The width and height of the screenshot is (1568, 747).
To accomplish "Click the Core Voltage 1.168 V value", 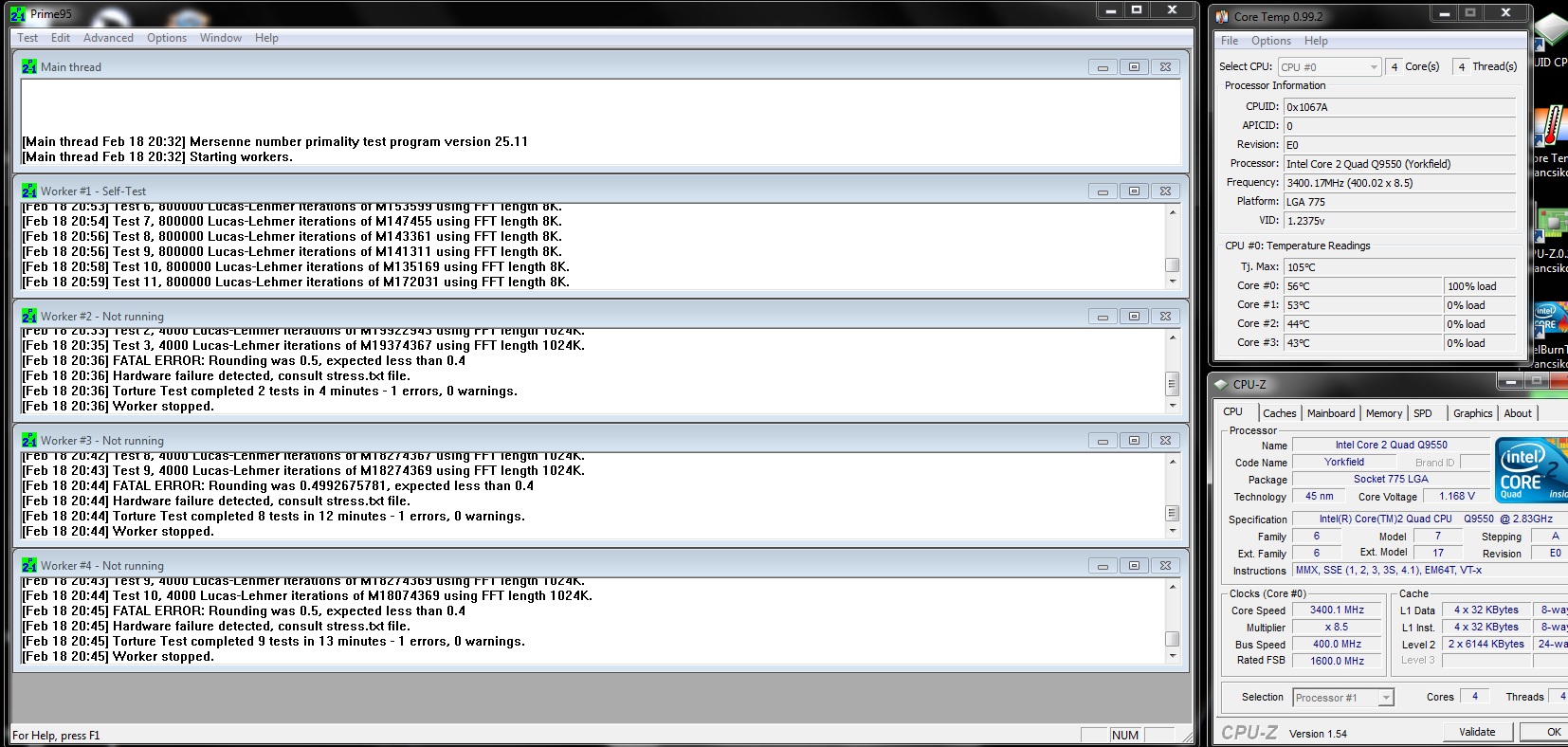I will (1457, 496).
